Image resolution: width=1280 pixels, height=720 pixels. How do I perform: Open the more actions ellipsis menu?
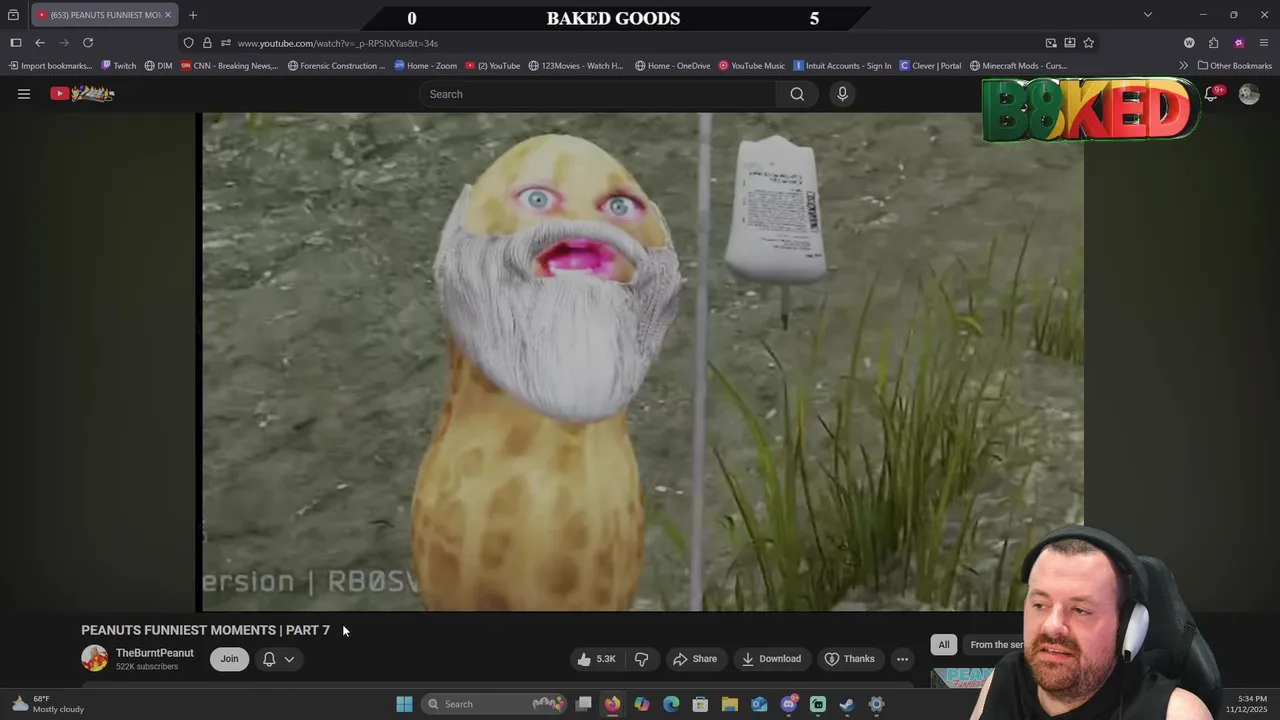pyautogui.click(x=902, y=659)
